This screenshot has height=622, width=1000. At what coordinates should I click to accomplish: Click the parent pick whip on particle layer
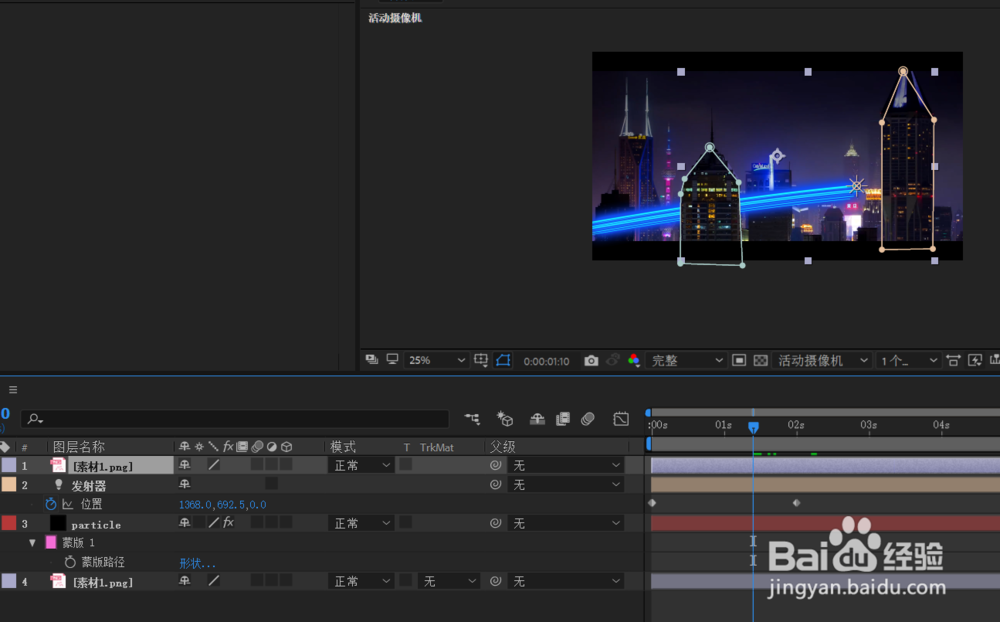click(496, 523)
